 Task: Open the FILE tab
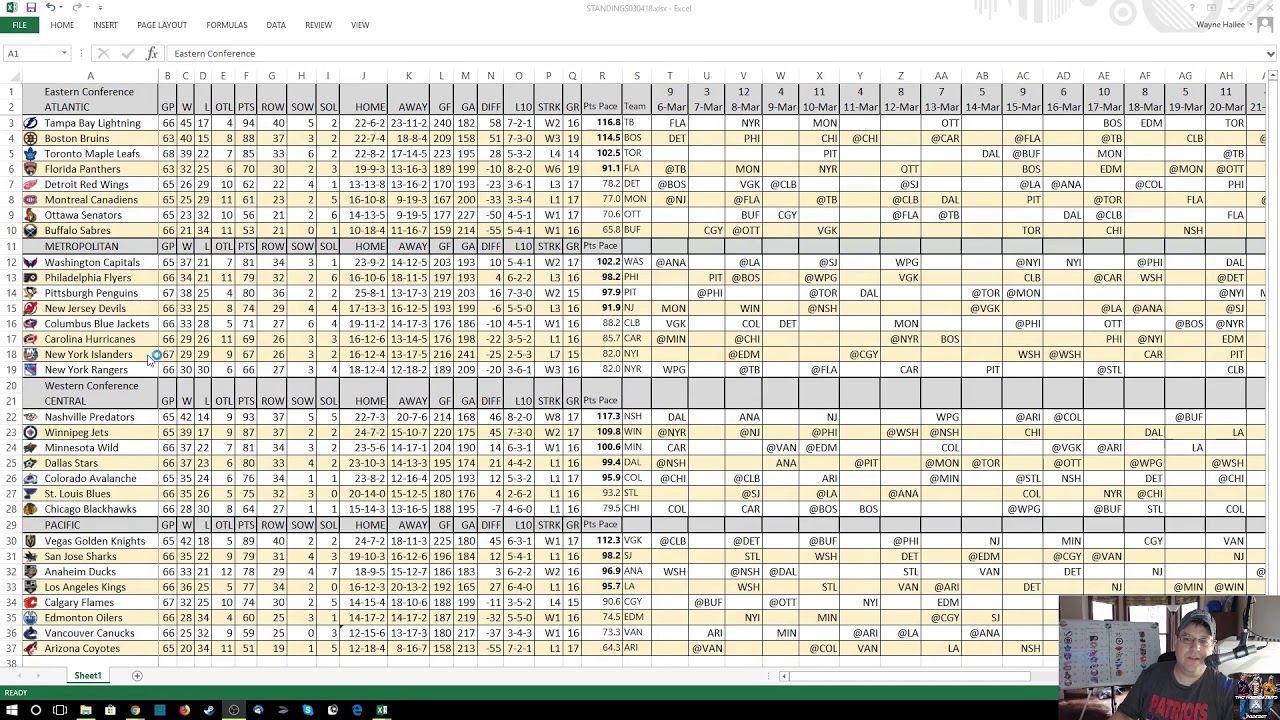(19, 24)
